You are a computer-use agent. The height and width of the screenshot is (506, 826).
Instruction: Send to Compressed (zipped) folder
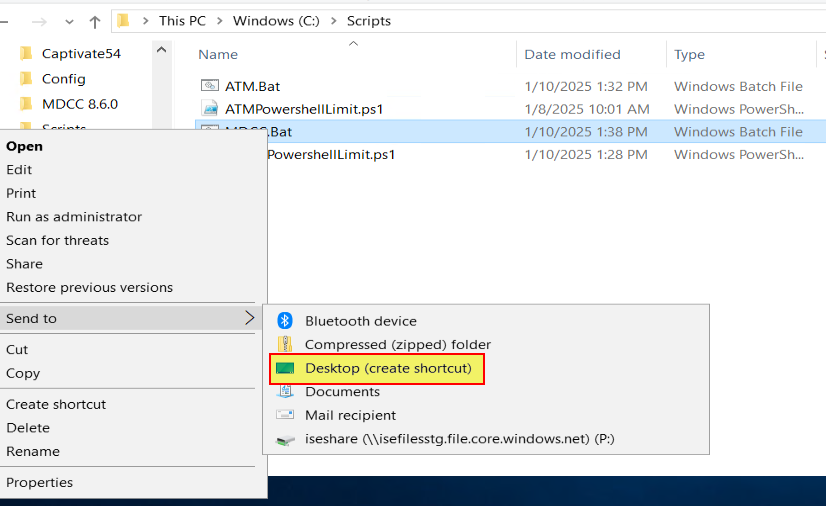pos(398,344)
